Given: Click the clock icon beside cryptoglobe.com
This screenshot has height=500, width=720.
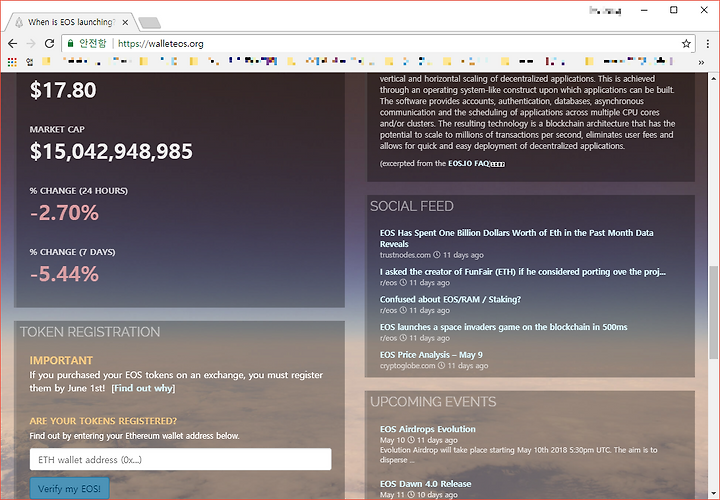Looking at the screenshot, I should click(x=441, y=366).
